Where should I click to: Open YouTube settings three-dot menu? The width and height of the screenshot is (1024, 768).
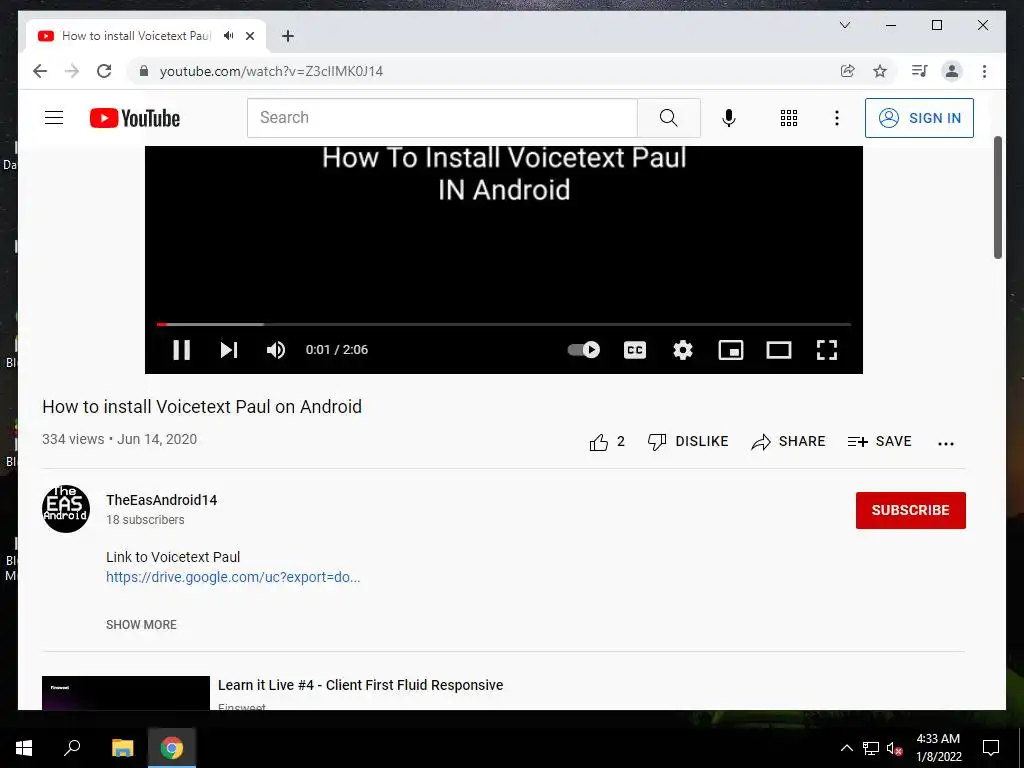[837, 118]
